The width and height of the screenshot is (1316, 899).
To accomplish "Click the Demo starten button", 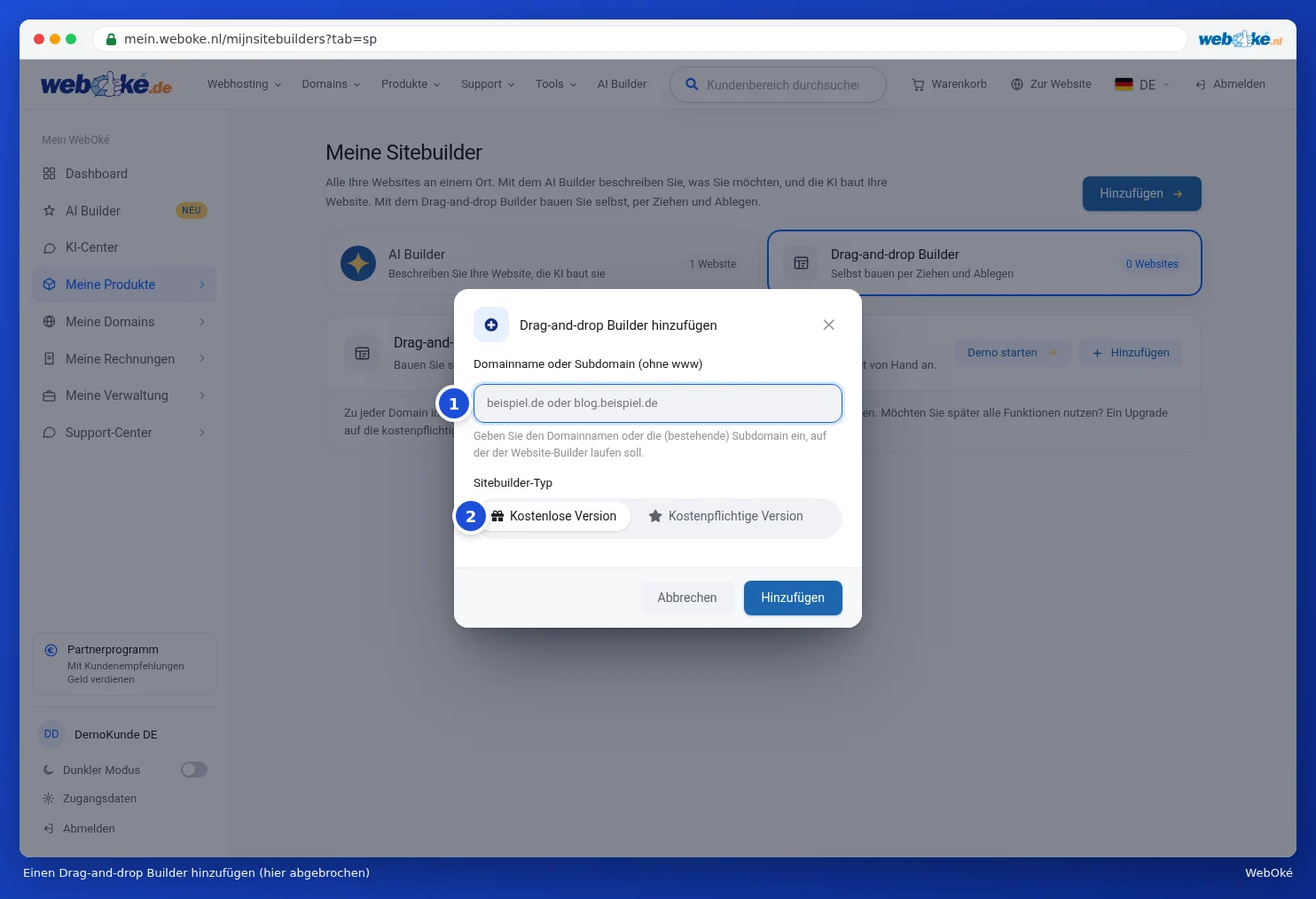I will pyautogui.click(x=1012, y=353).
